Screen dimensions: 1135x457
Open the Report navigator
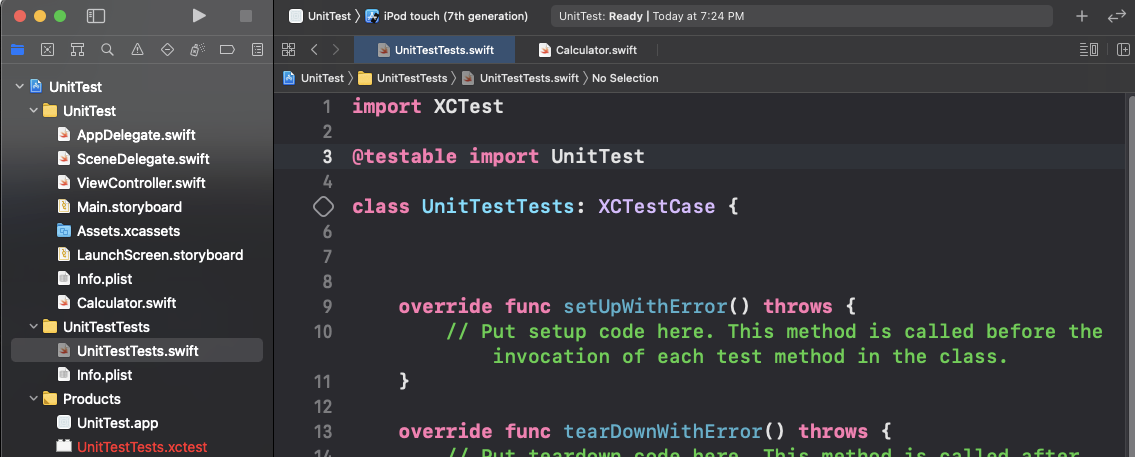(x=257, y=50)
